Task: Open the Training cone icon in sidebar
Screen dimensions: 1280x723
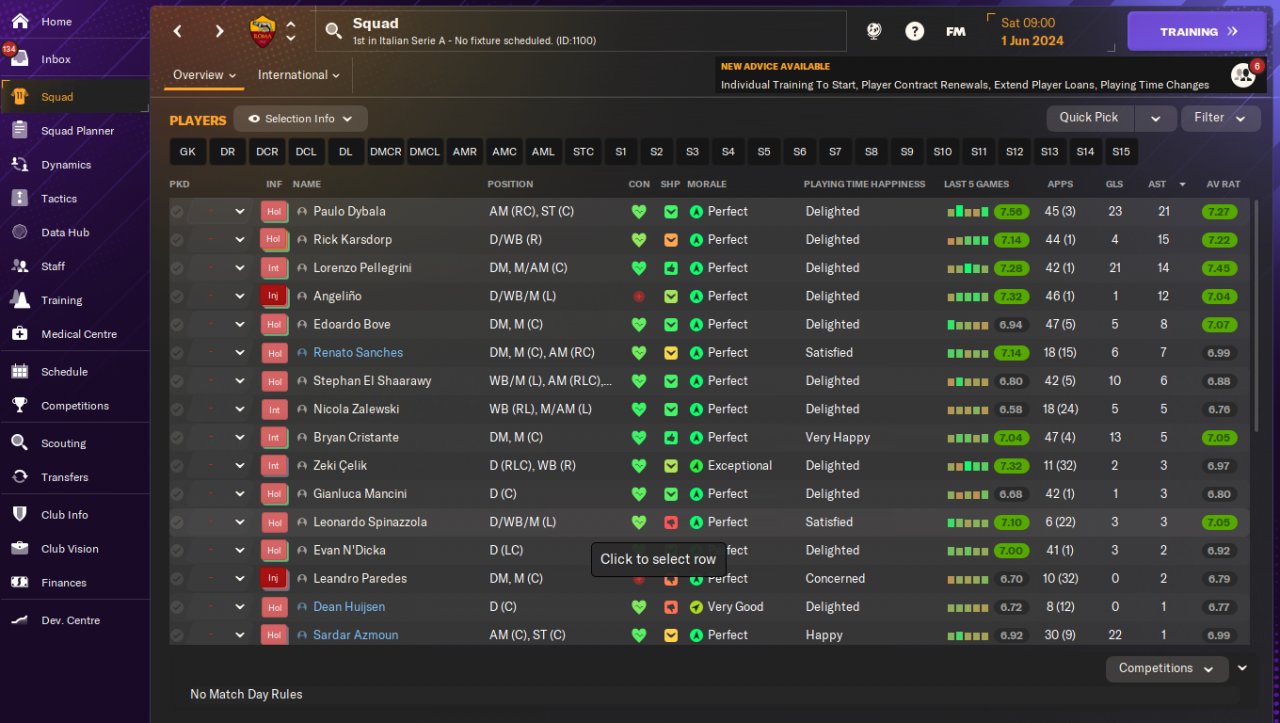Action: [x=19, y=300]
